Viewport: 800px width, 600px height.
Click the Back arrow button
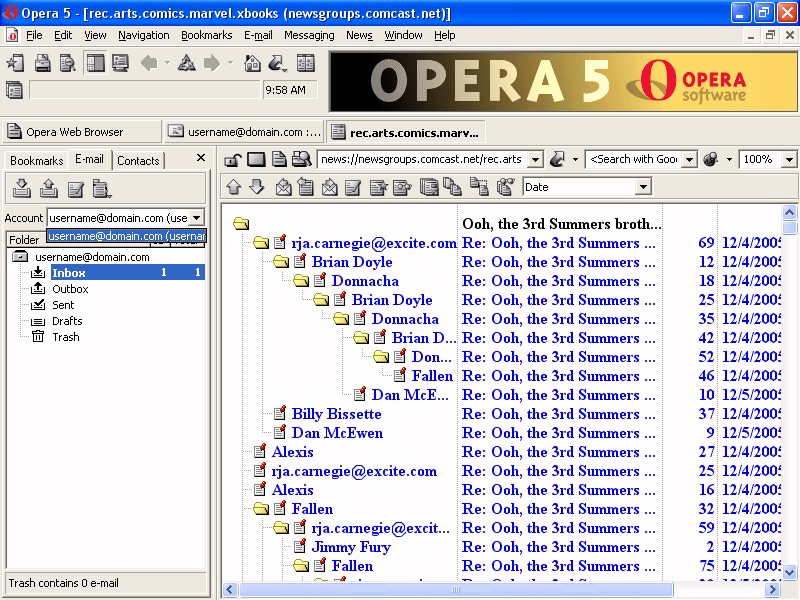tap(149, 63)
